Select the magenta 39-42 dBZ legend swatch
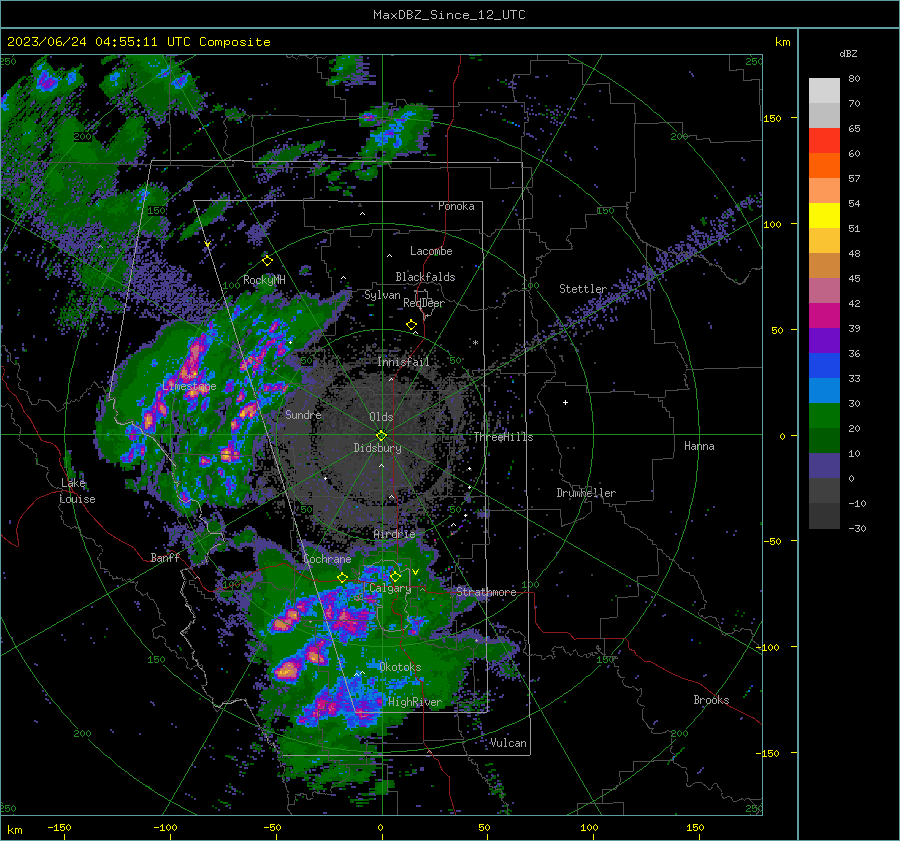 (x=824, y=316)
